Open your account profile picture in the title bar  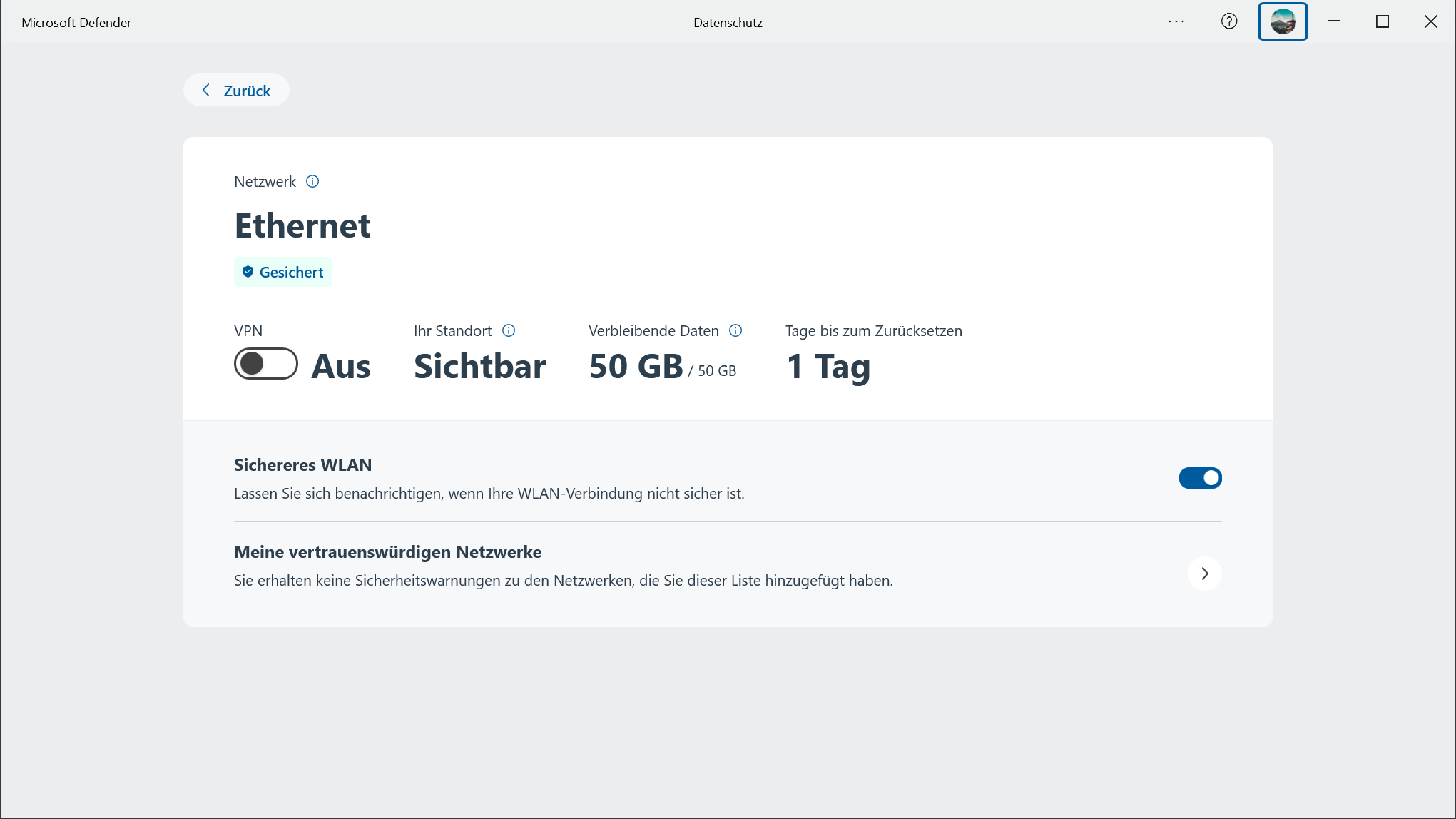pos(1282,21)
